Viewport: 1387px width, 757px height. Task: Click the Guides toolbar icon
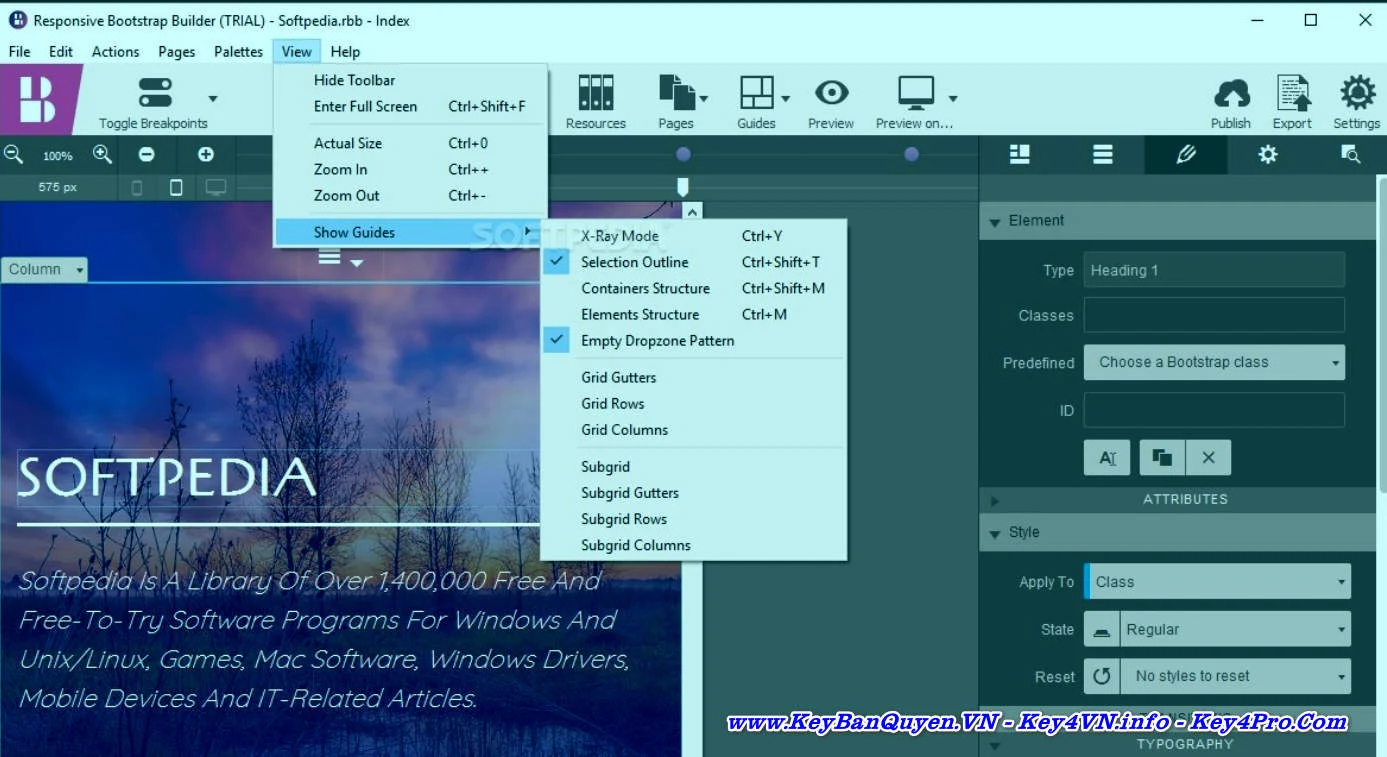tap(756, 93)
